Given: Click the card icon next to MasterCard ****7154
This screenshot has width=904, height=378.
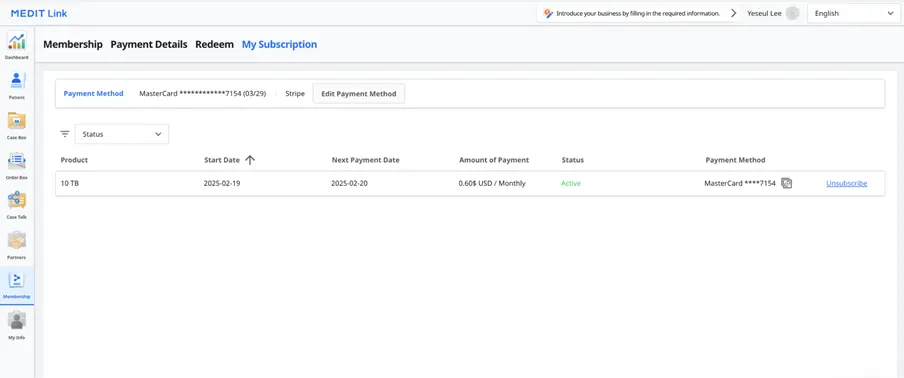Looking at the screenshot, I should [786, 183].
